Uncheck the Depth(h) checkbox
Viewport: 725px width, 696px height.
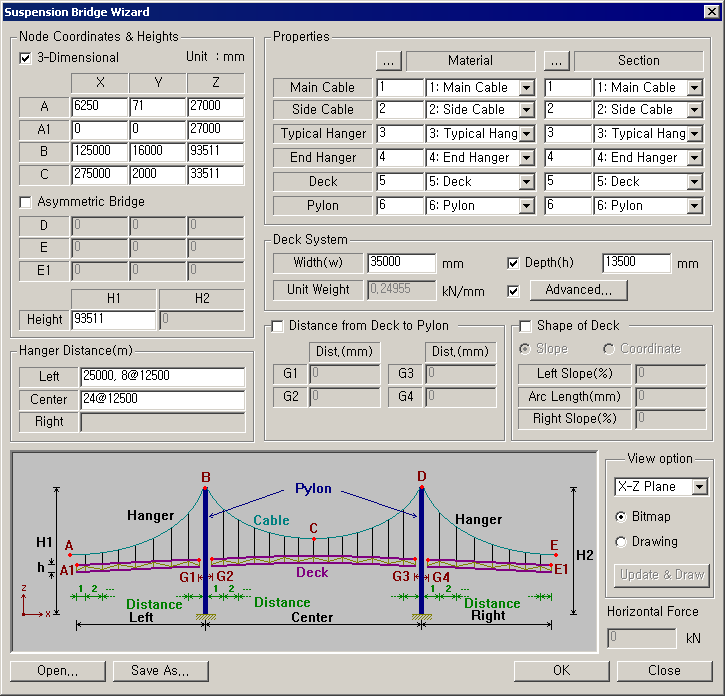514,263
